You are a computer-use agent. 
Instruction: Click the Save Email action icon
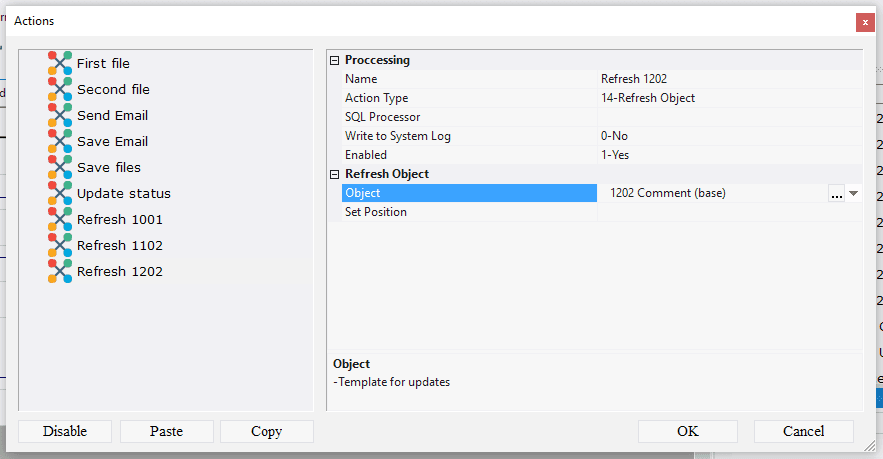[60, 141]
